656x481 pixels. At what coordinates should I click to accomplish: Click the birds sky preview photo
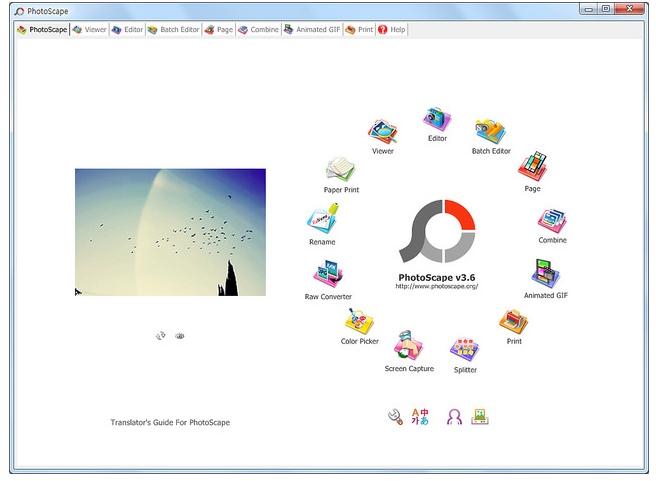[170, 232]
